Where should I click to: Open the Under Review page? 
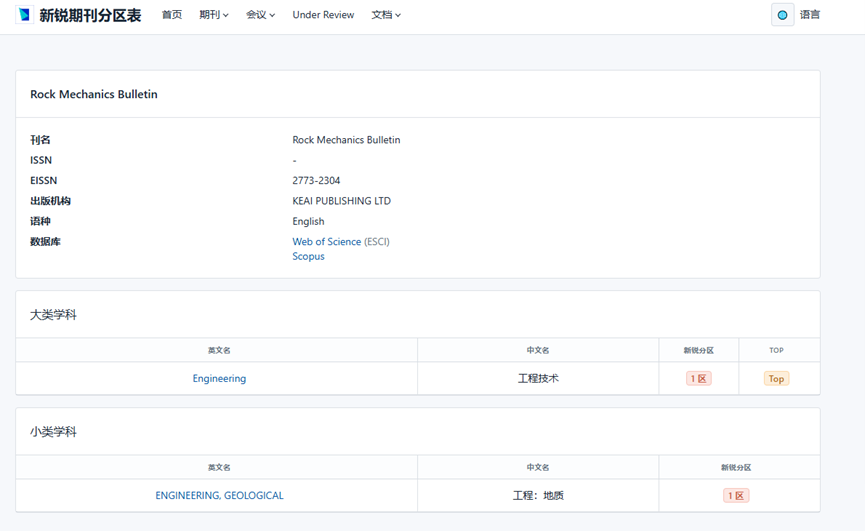(323, 15)
